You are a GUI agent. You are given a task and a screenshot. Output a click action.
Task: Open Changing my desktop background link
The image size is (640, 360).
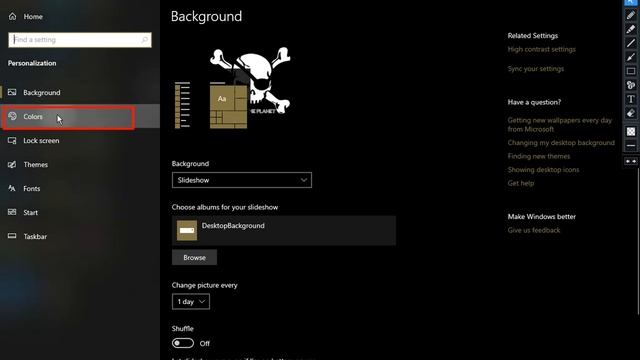(561, 143)
